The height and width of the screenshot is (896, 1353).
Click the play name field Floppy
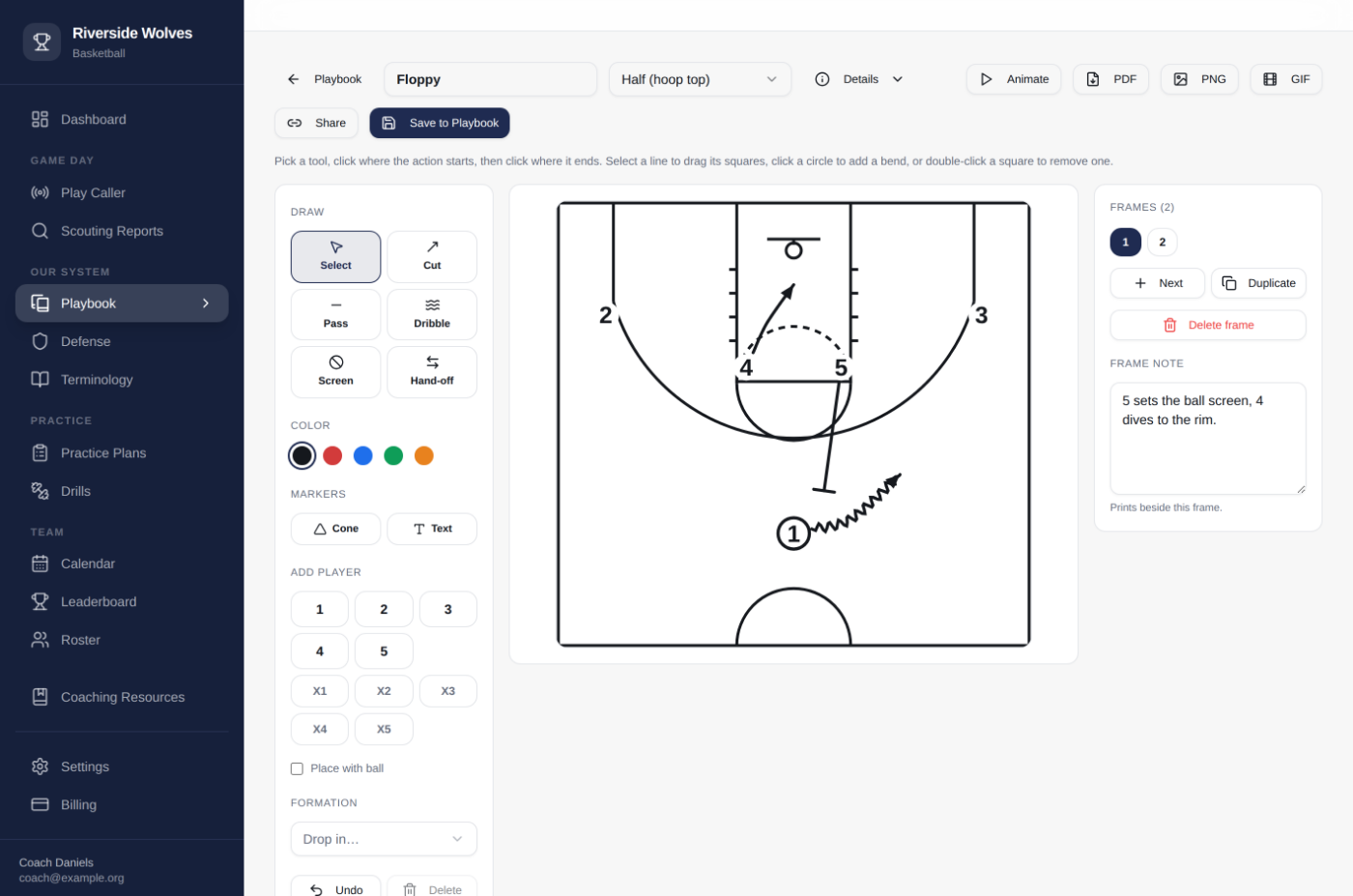(490, 79)
